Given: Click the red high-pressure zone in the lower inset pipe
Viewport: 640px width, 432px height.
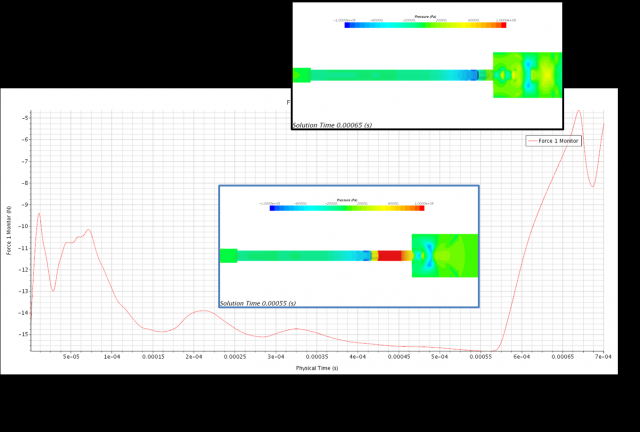Looking at the screenshot, I should [x=391, y=256].
